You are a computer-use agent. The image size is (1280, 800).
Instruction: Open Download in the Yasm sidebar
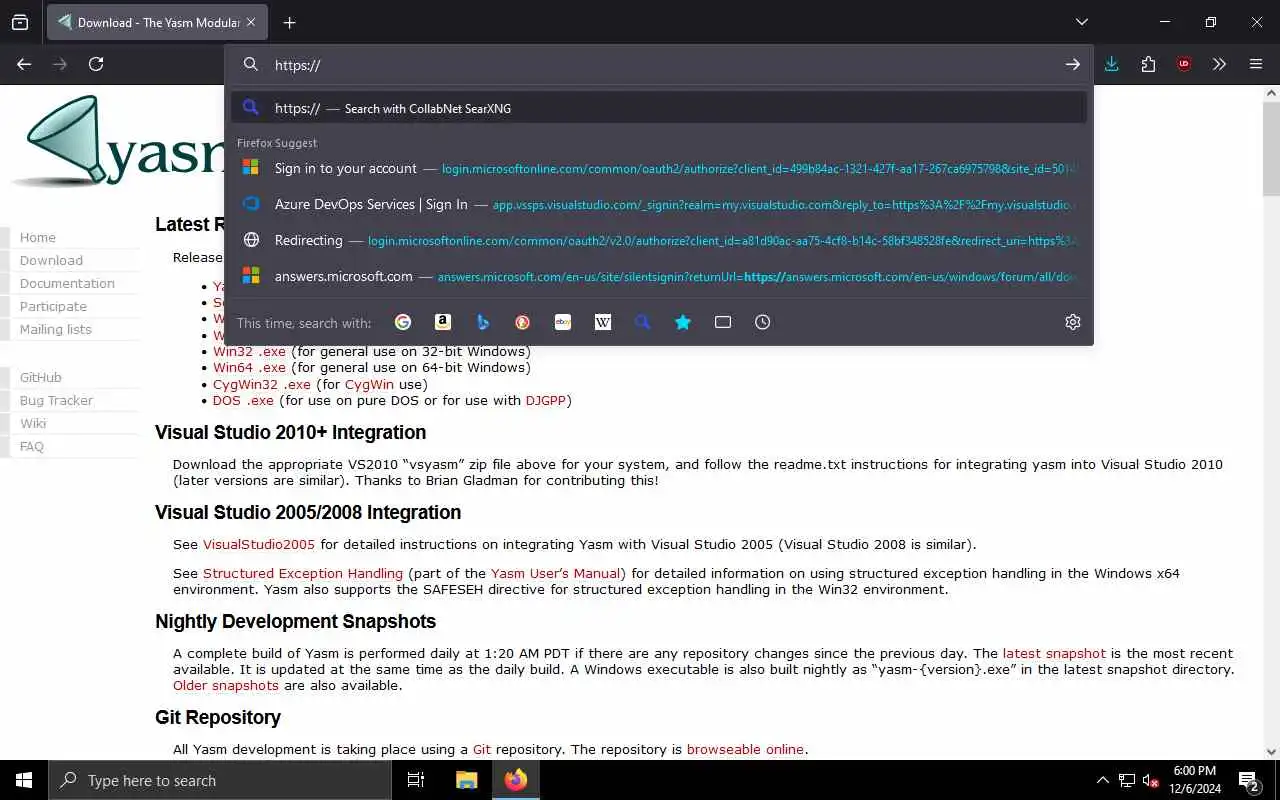point(51,260)
